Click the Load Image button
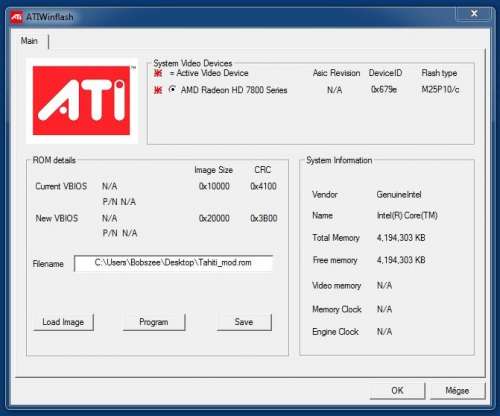Viewport: 500px width, 416px height. pyautogui.click(x=63, y=322)
